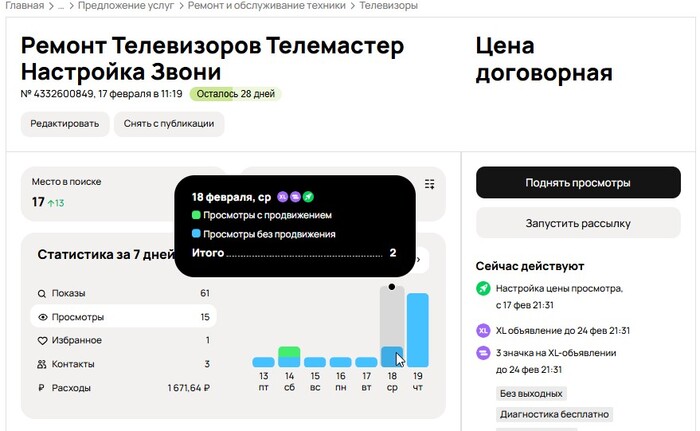Select the Показы statistics row
Viewport: 700px width, 431px height.
pos(123,293)
